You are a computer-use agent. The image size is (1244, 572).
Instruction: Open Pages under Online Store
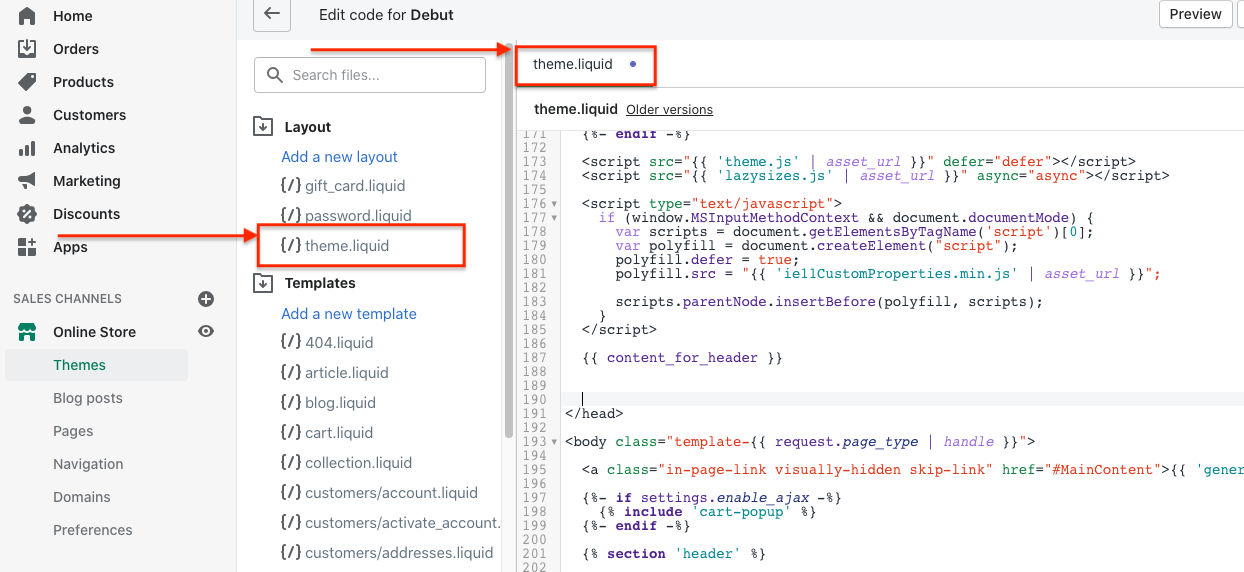[x=73, y=431]
